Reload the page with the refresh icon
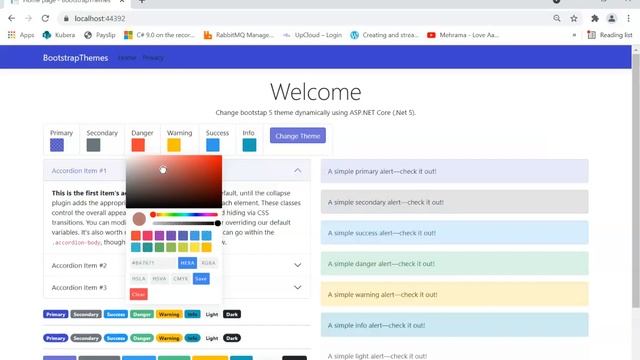Image resolution: width=640 pixels, height=360 pixels. pos(45,18)
